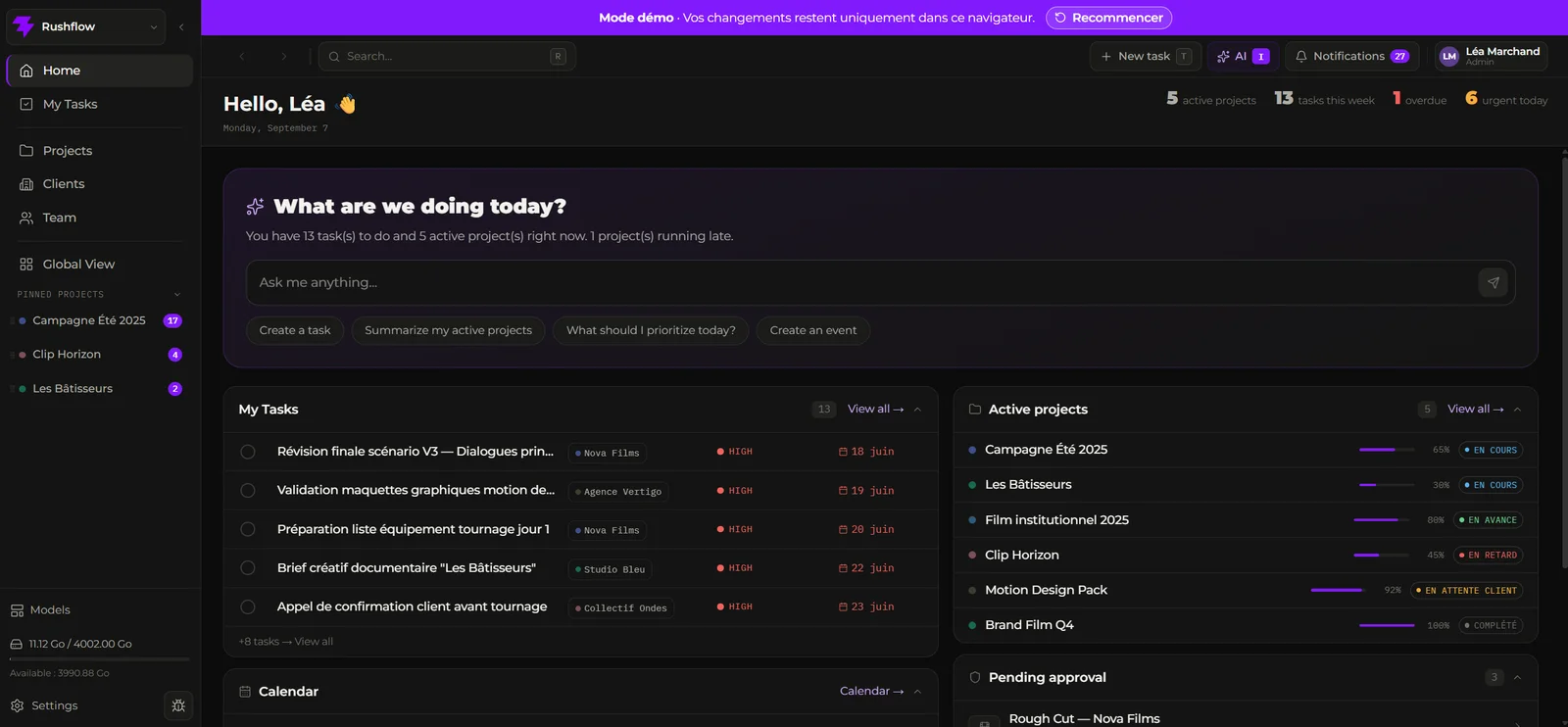Complete the Appel de confirmation client task

[248, 606]
